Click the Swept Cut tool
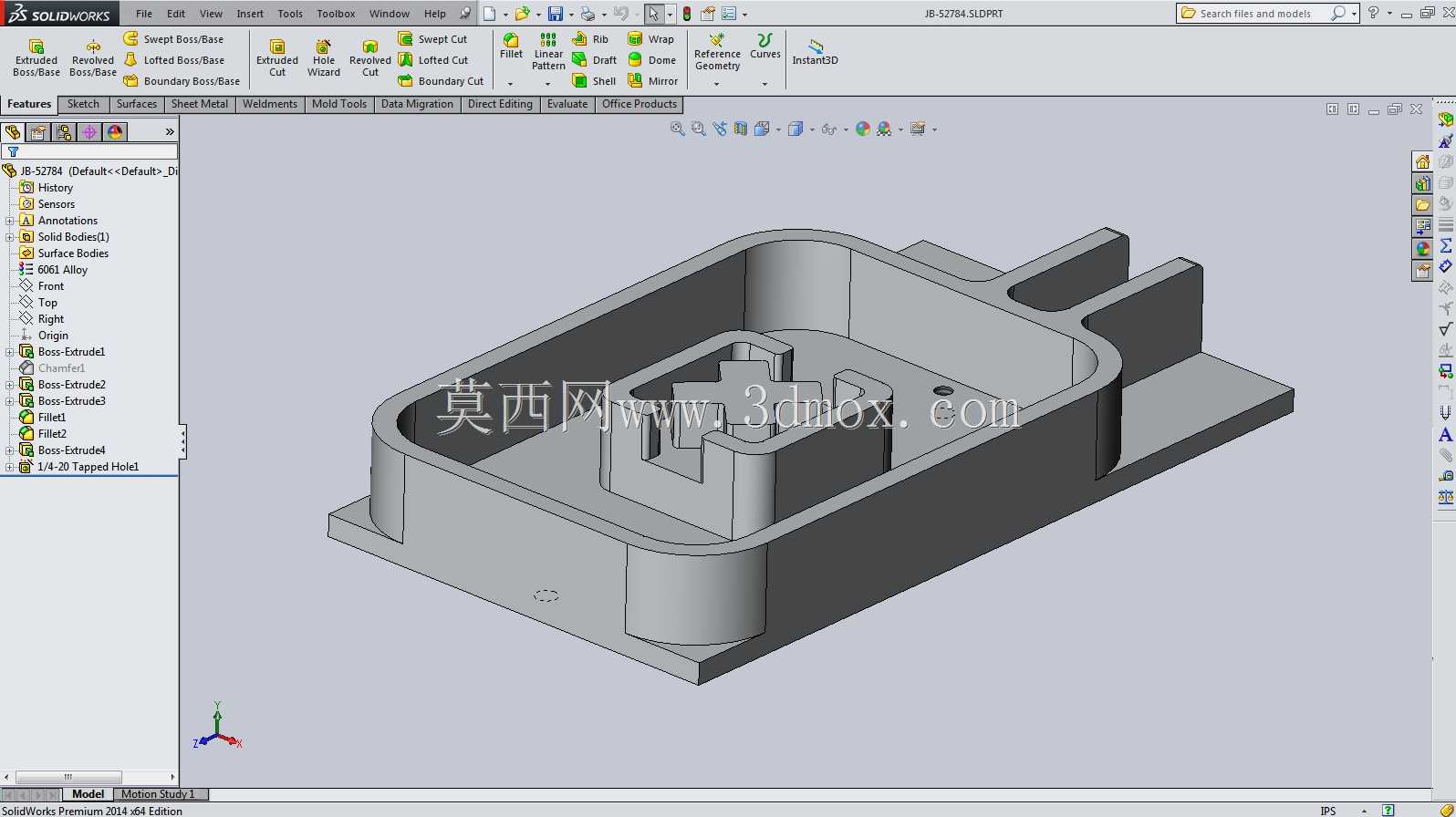Viewport: 1456px width, 817px height. (x=432, y=39)
